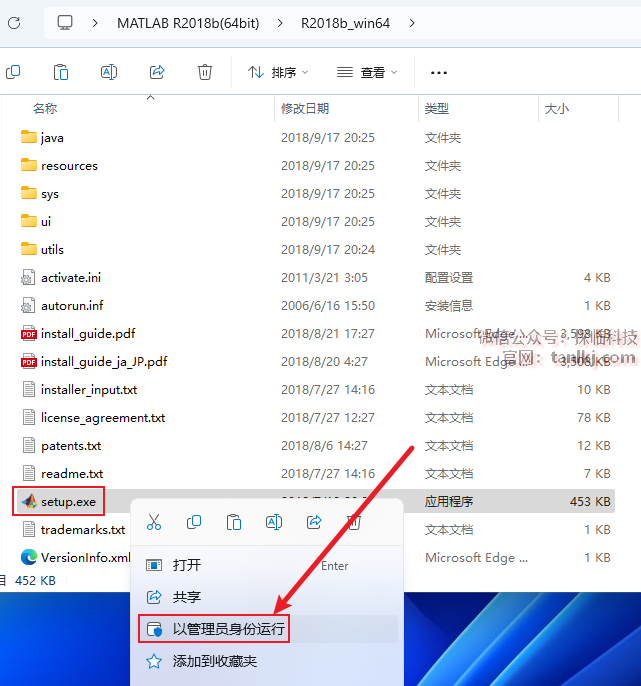Image resolution: width=641 pixels, height=686 pixels.
Task: Open MATLAB R2018b(64bit) breadcrumb folder
Action: click(x=188, y=23)
